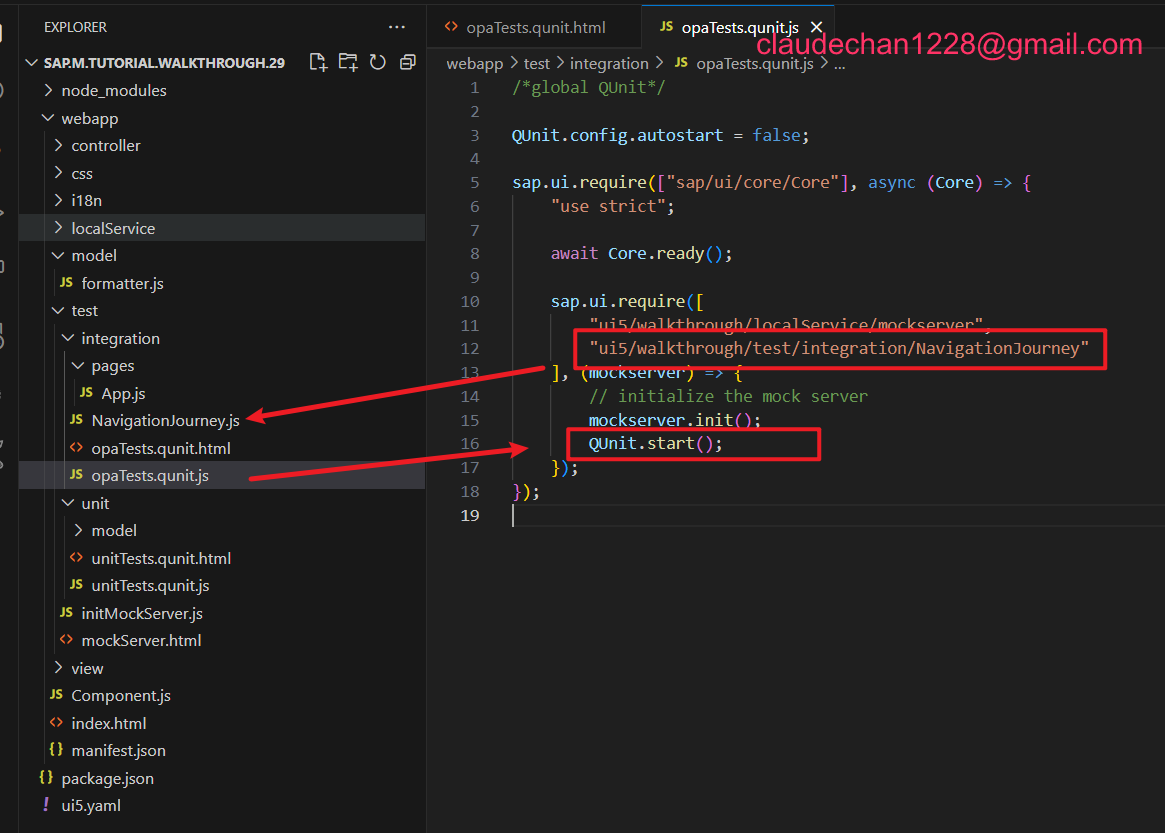Open Explorer more actions ellipsis menu
The image size is (1165, 833).
coord(397,27)
